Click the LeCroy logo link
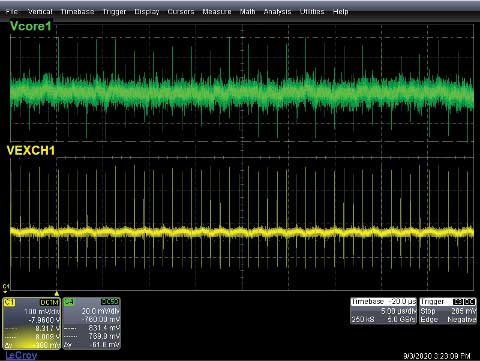480x361 pixels. click(21, 356)
